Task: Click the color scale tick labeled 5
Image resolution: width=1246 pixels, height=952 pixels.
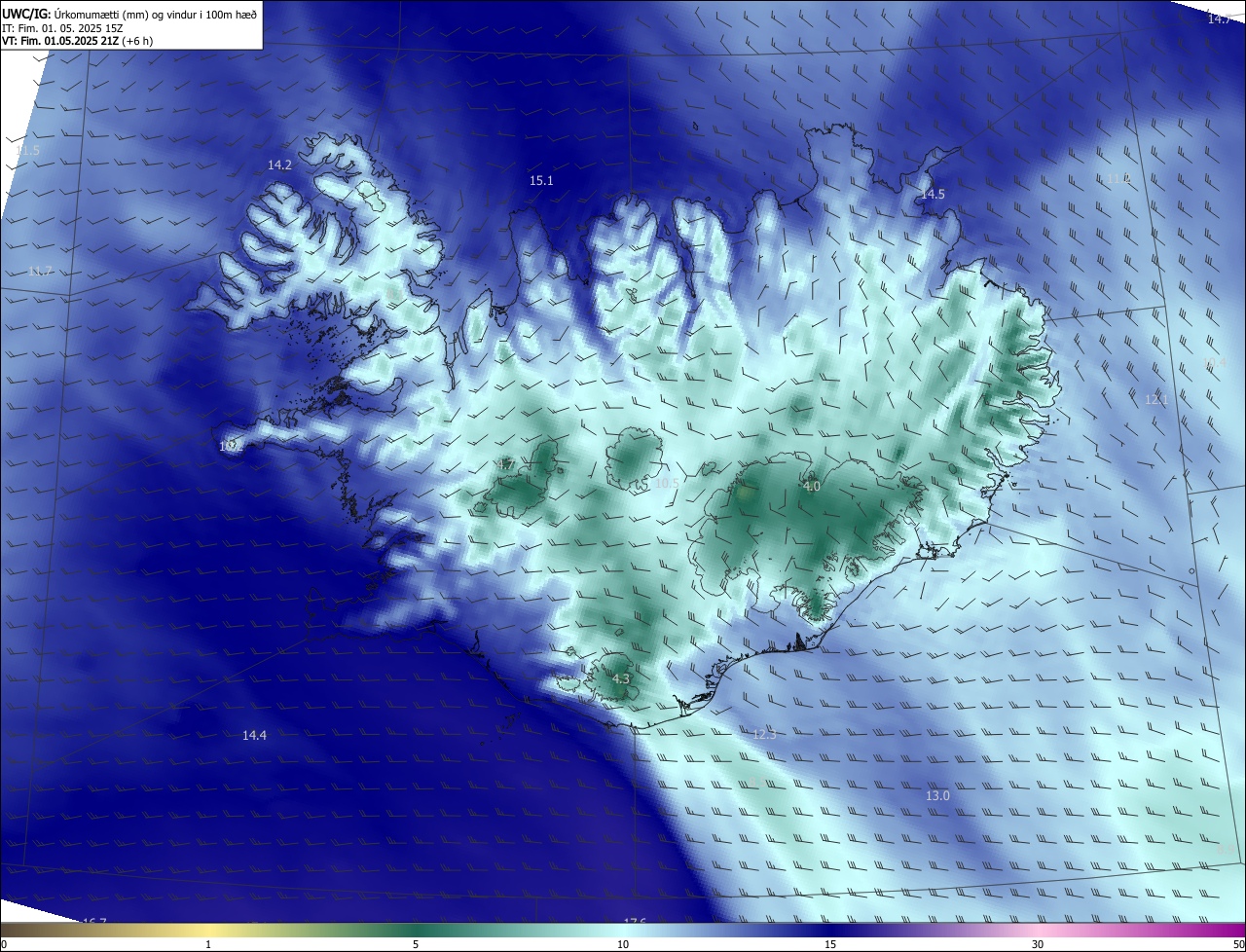Action: pyautogui.click(x=416, y=944)
